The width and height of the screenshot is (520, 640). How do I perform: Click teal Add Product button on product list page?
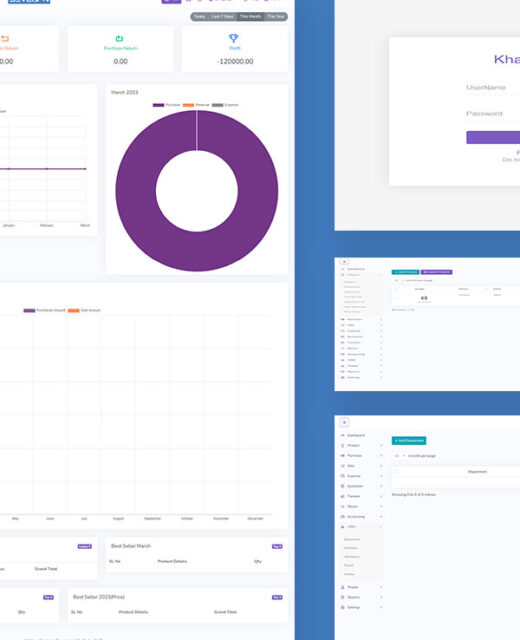405,272
